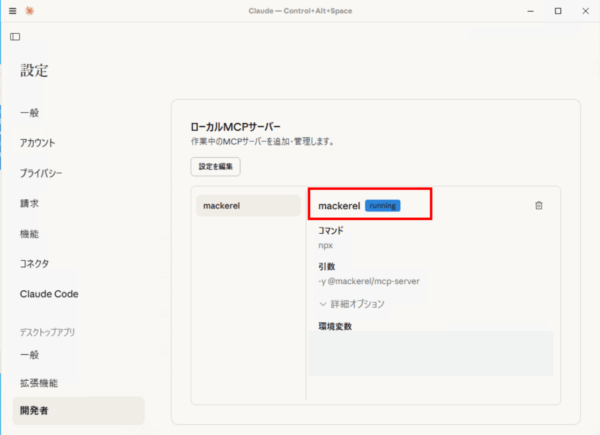Select Claude Code in the sidebar
The height and width of the screenshot is (435, 600).
(x=49, y=294)
